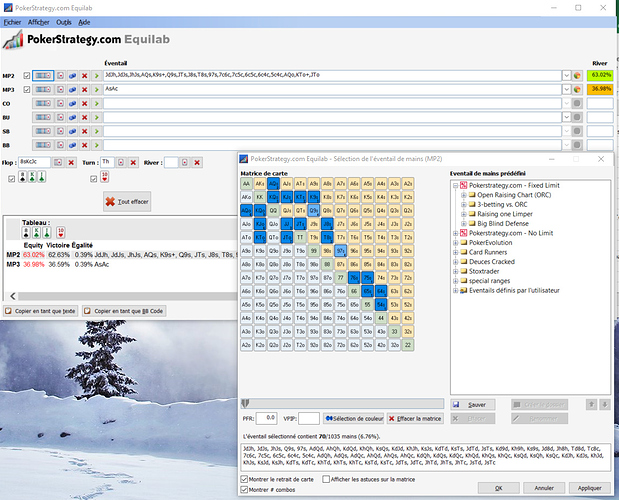Click the results panel horizontal scrollbar
This screenshot has height=500, width=619.
(122, 296)
